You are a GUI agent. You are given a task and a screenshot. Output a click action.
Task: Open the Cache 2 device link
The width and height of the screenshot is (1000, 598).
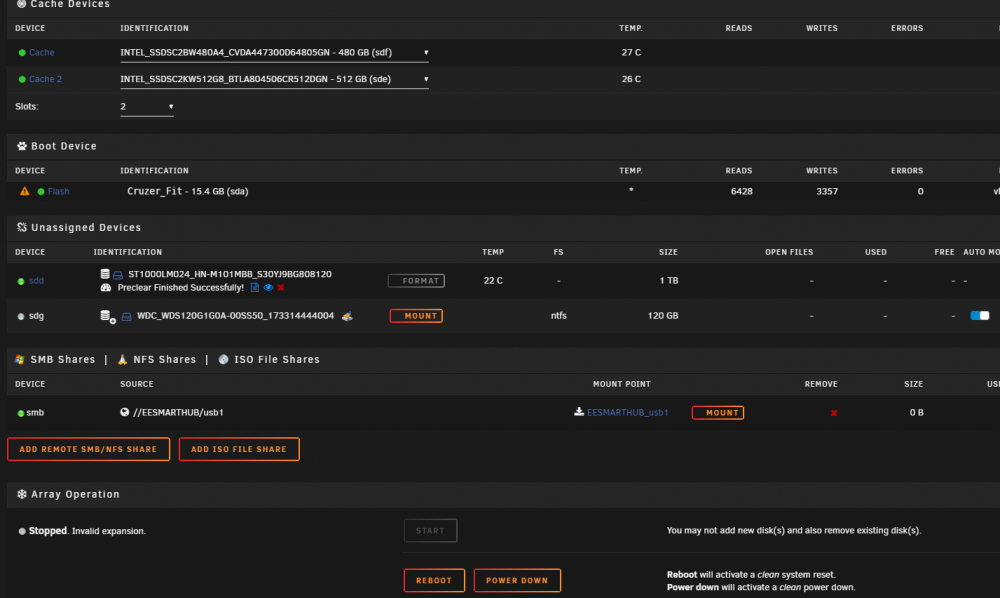click(45, 79)
